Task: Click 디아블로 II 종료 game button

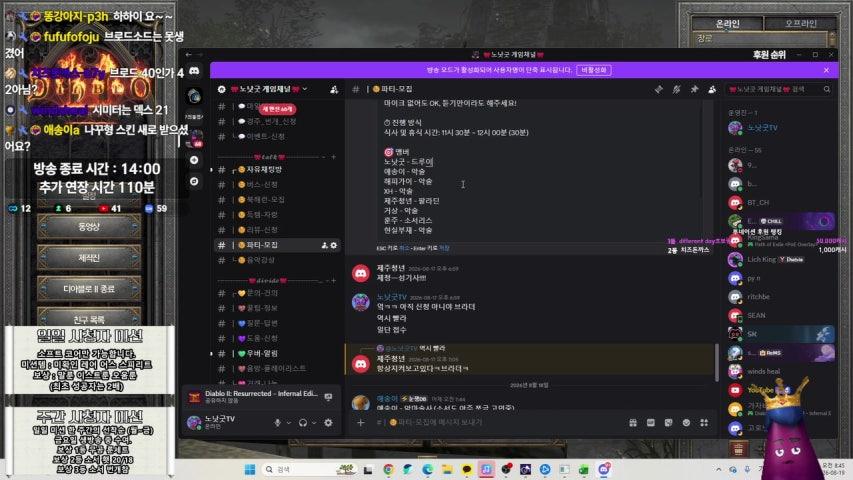Action: tap(89, 288)
